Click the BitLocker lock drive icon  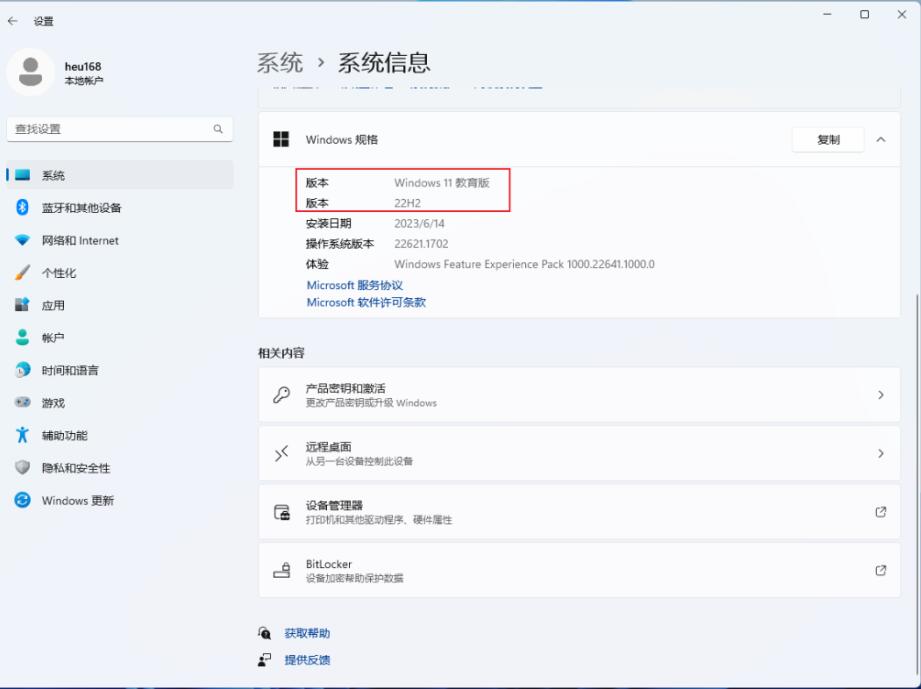pos(282,570)
